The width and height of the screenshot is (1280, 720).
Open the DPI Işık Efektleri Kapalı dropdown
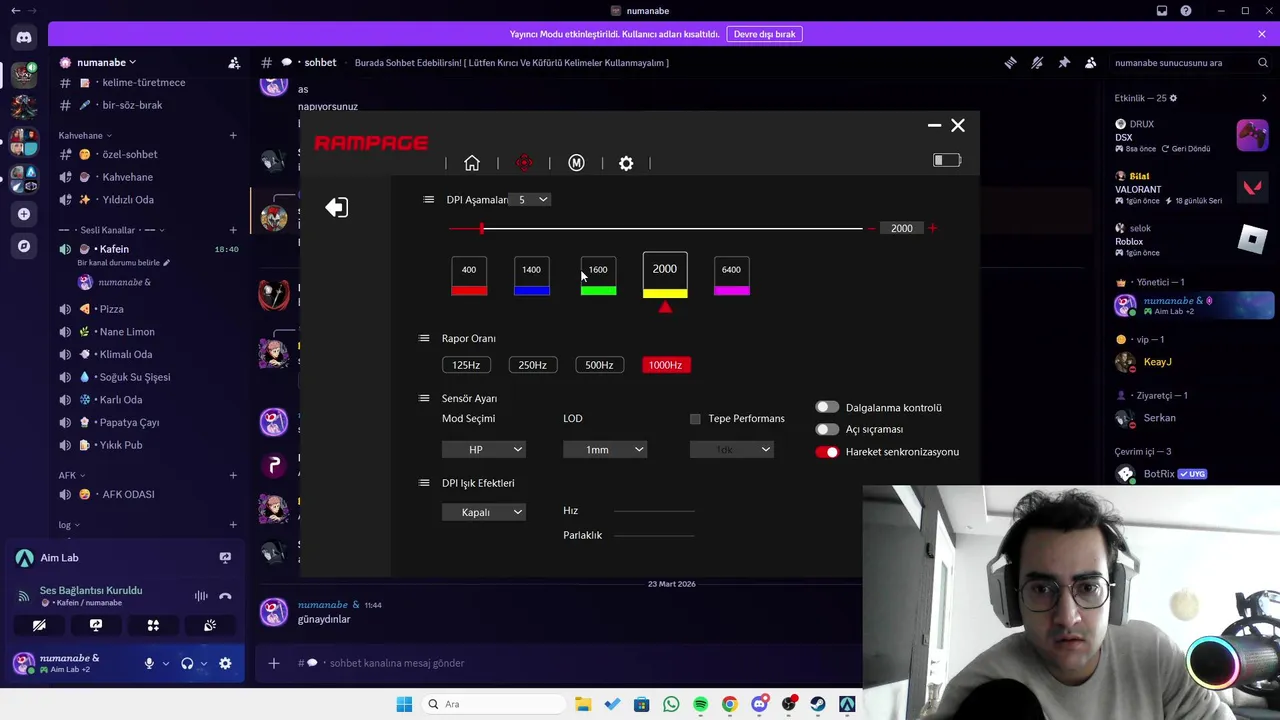[x=484, y=512]
